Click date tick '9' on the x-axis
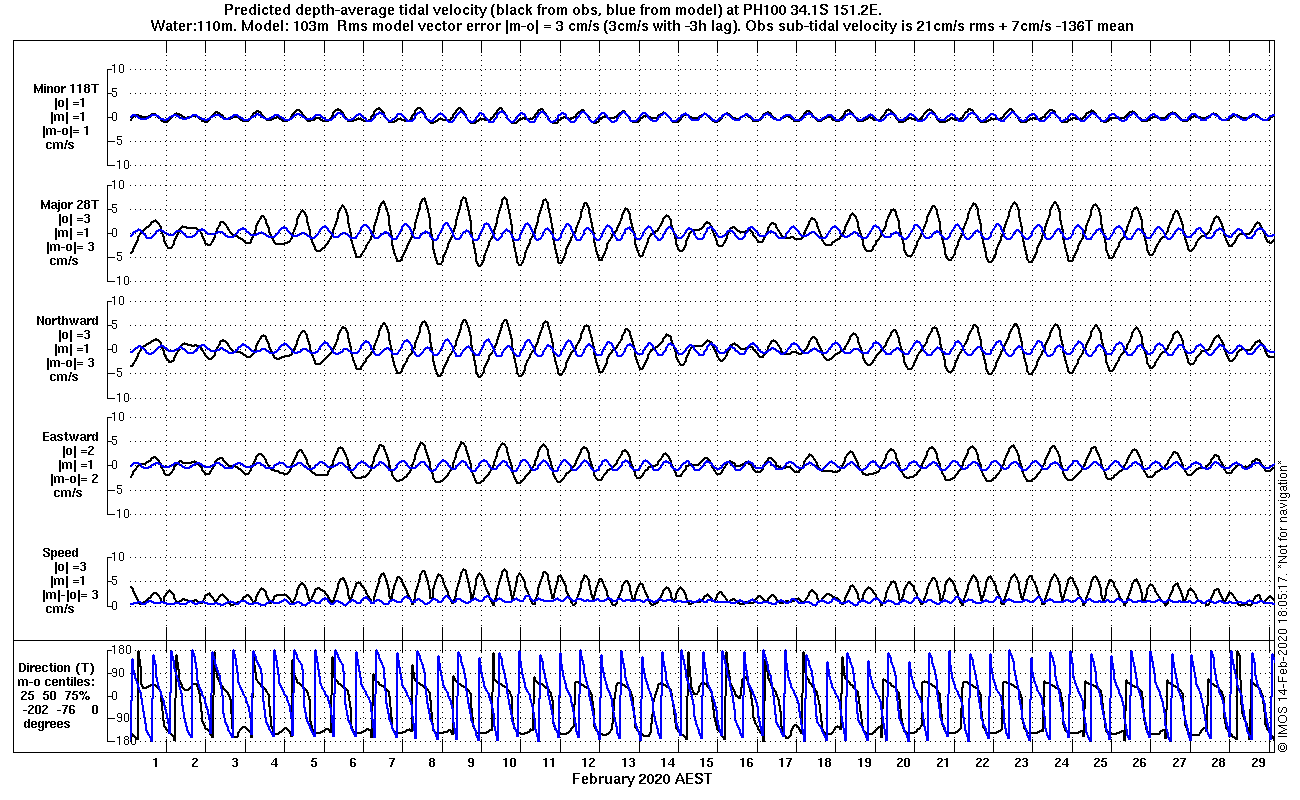 [471, 763]
